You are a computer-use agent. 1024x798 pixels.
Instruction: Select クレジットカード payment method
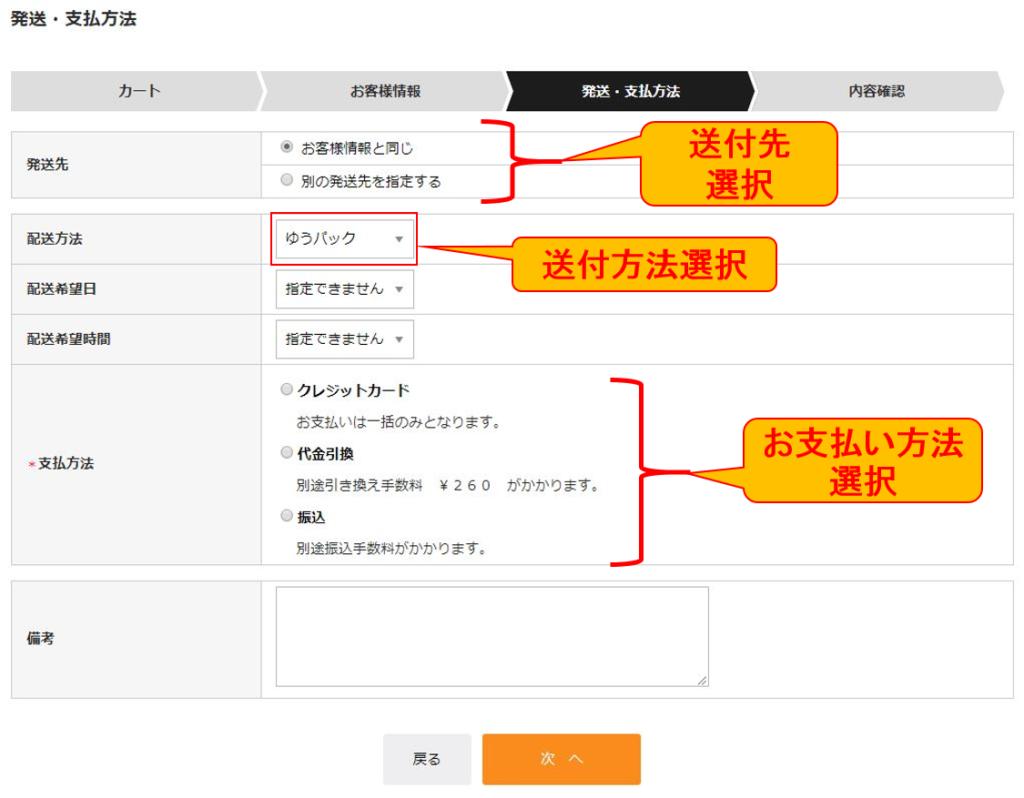(x=287, y=389)
